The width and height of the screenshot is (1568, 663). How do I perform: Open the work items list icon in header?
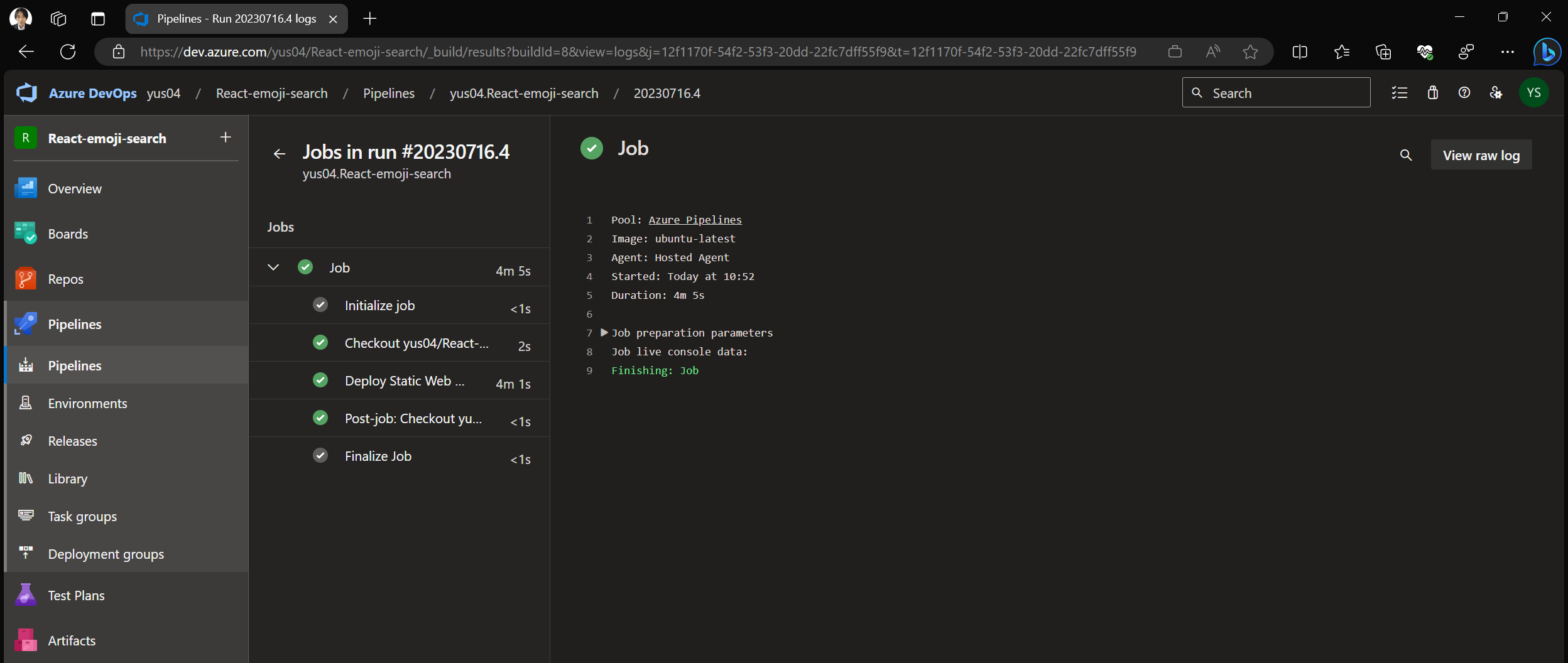1400,93
